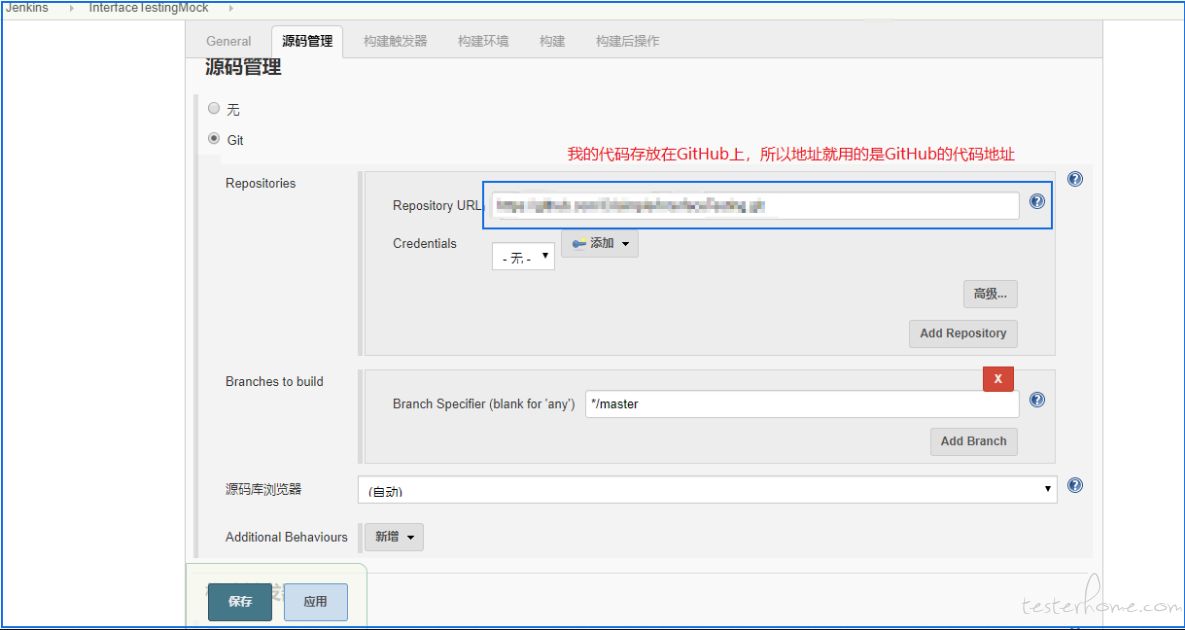The width and height of the screenshot is (1185, 630).
Task: Save configuration with 保存 button
Action: (240, 602)
